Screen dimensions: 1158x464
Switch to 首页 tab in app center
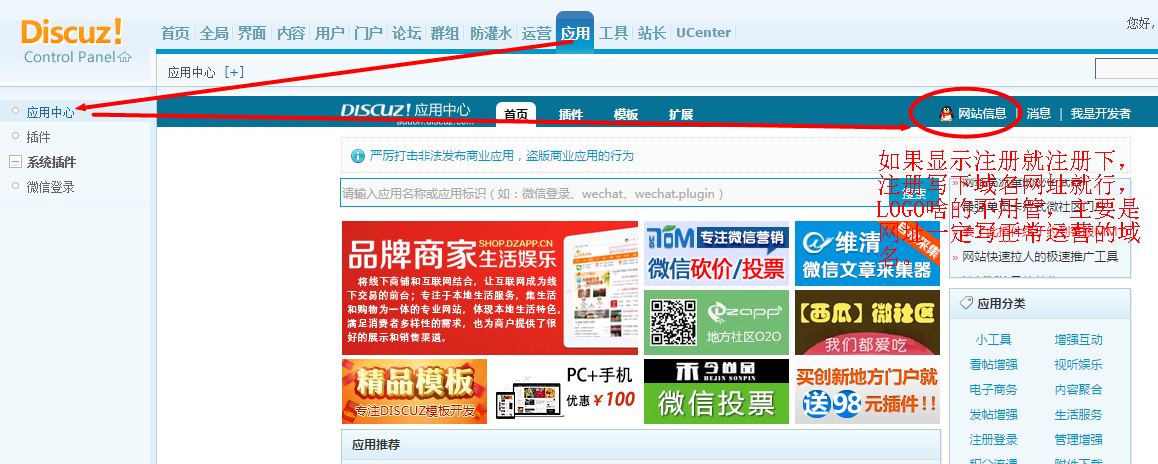(x=515, y=115)
